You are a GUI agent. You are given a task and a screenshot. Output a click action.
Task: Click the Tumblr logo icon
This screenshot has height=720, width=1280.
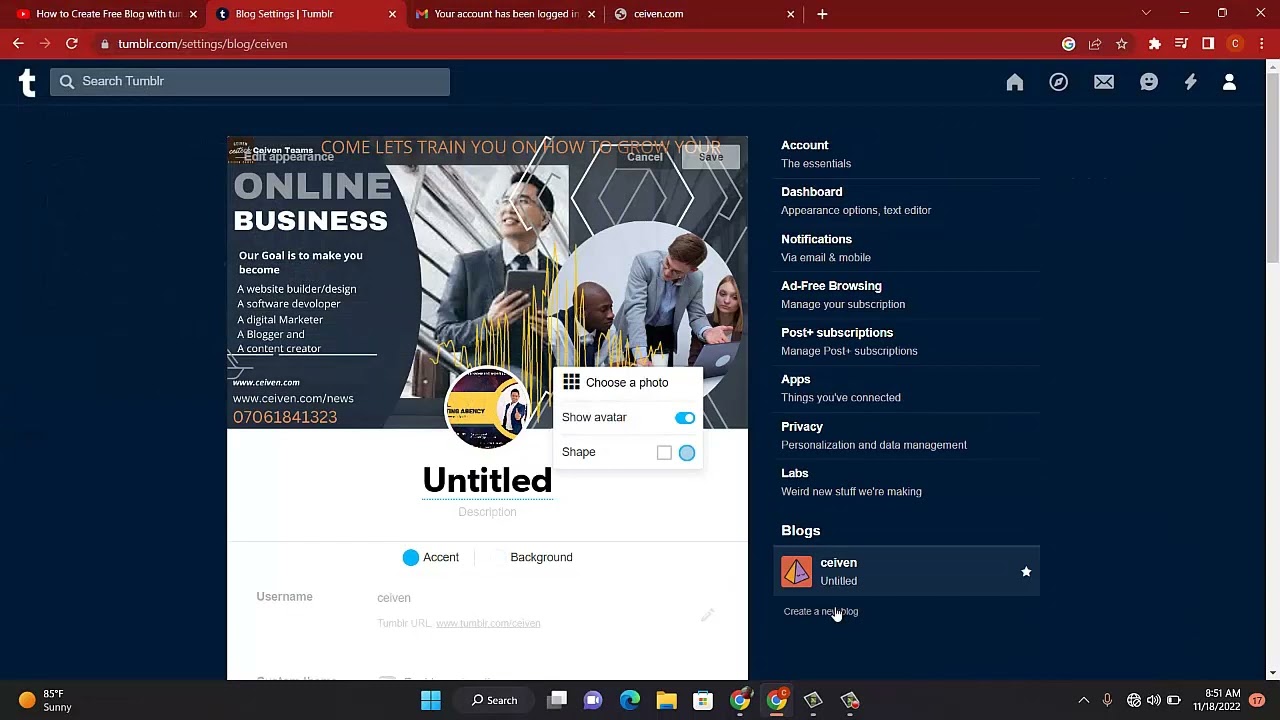pyautogui.click(x=27, y=82)
